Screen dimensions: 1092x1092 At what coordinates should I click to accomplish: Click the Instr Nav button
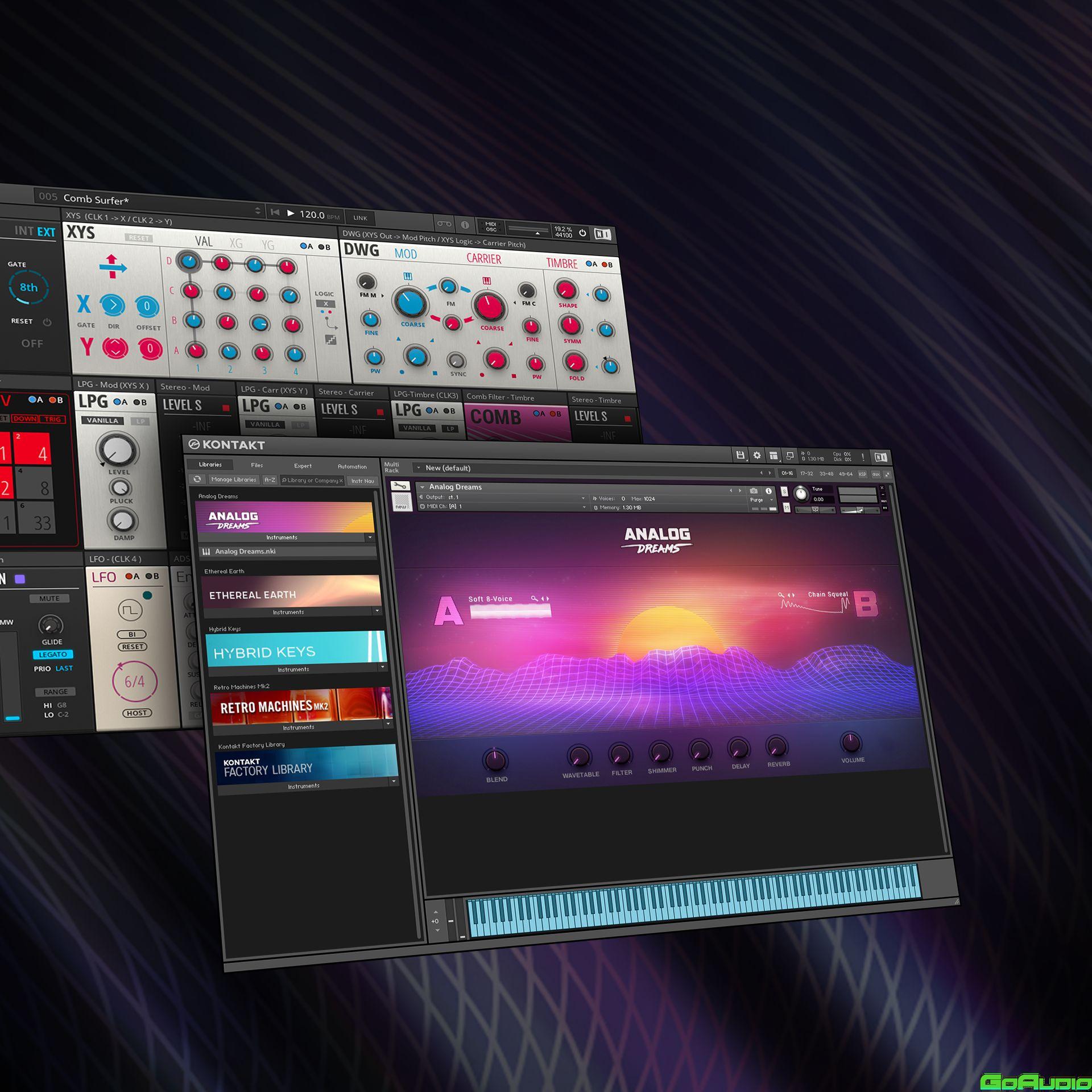click(362, 481)
